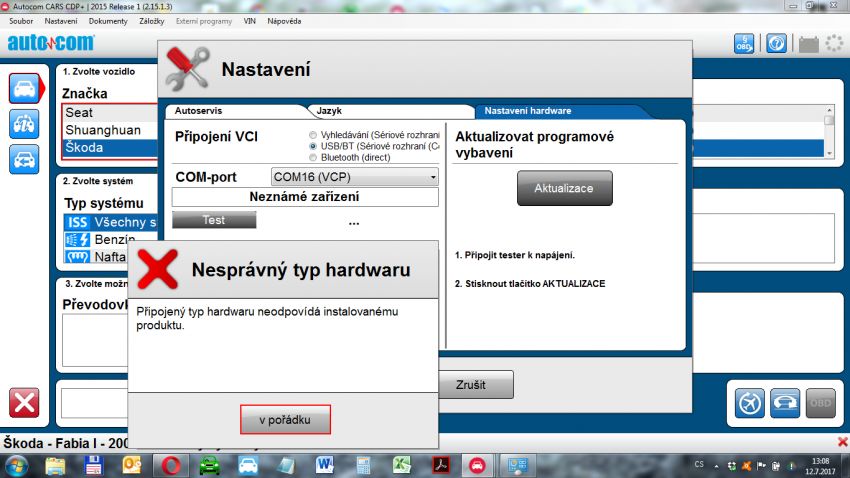Click the v pořádku button
The width and height of the screenshot is (850, 478).
tap(285, 419)
